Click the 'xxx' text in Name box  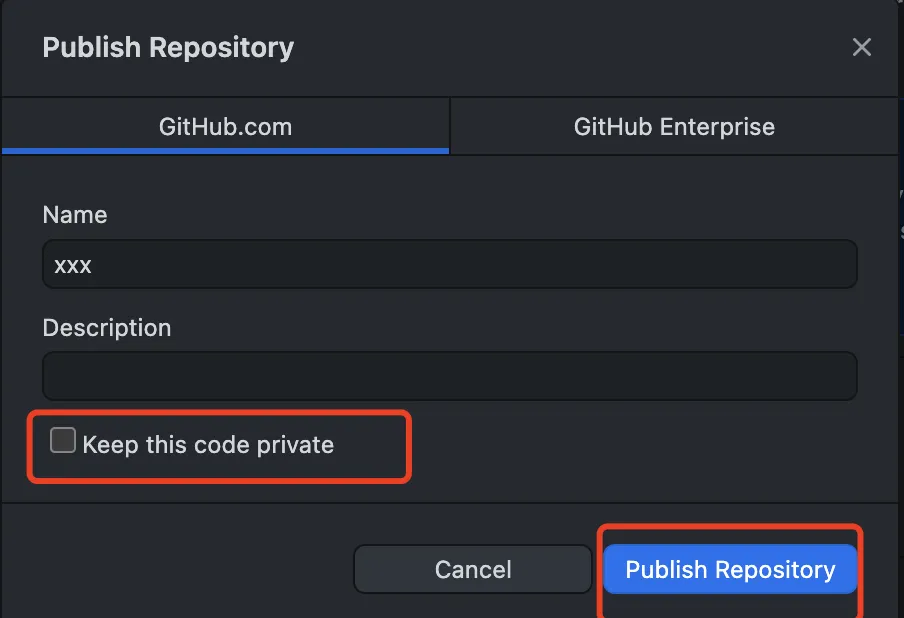click(73, 266)
